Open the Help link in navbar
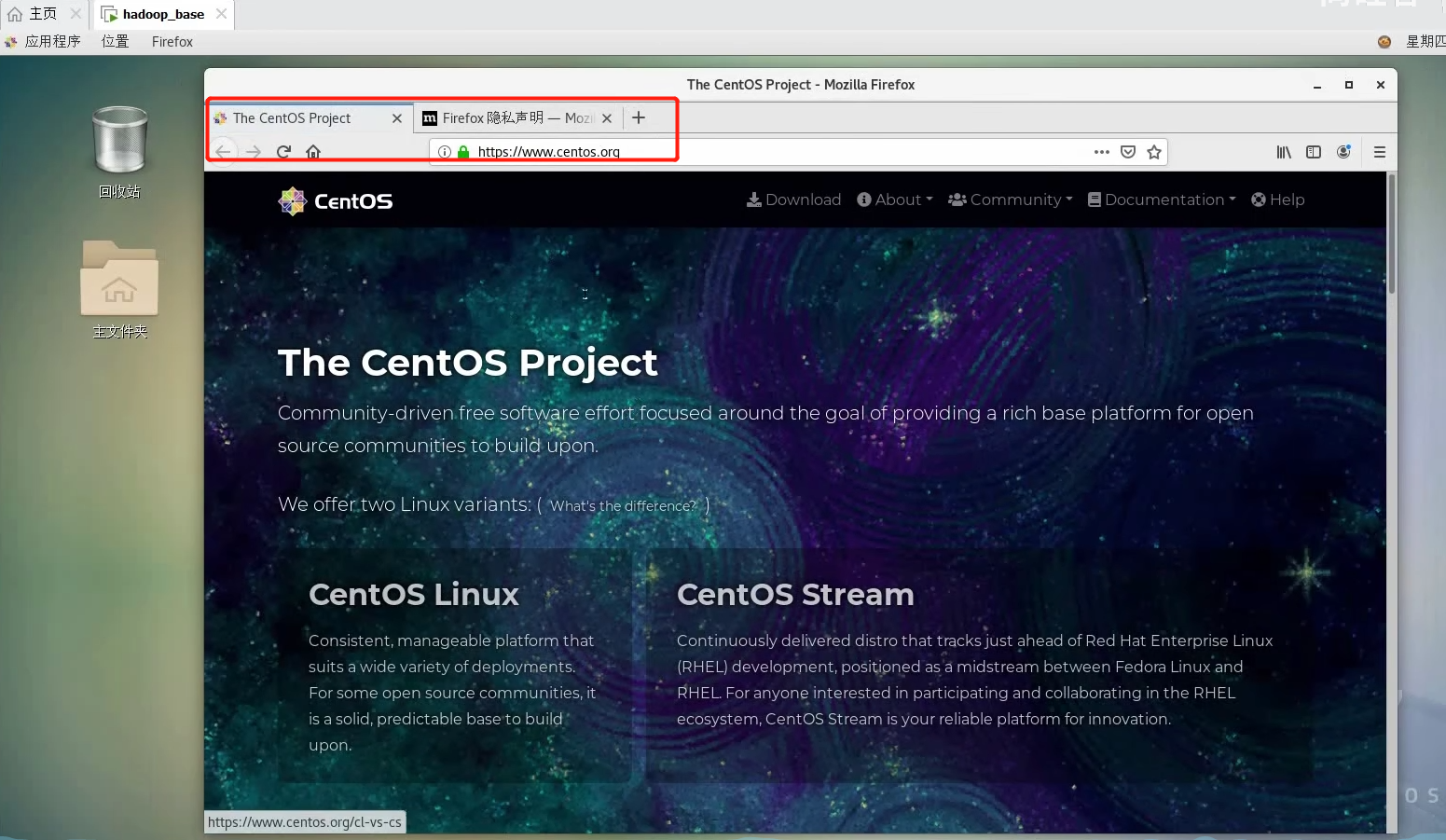Image resolution: width=1446 pixels, height=840 pixels. (1278, 200)
